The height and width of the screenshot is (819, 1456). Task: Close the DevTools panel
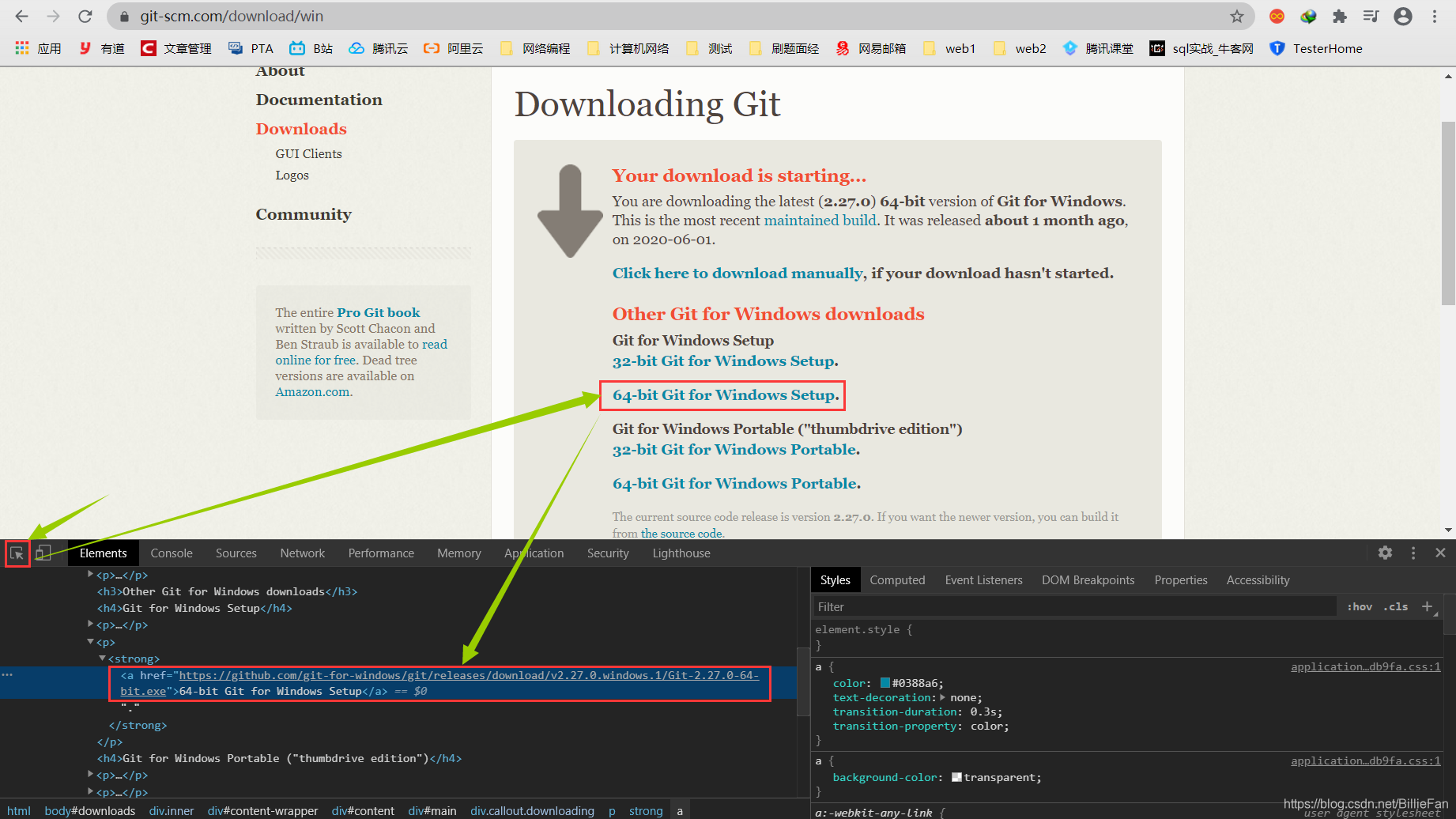(x=1440, y=553)
